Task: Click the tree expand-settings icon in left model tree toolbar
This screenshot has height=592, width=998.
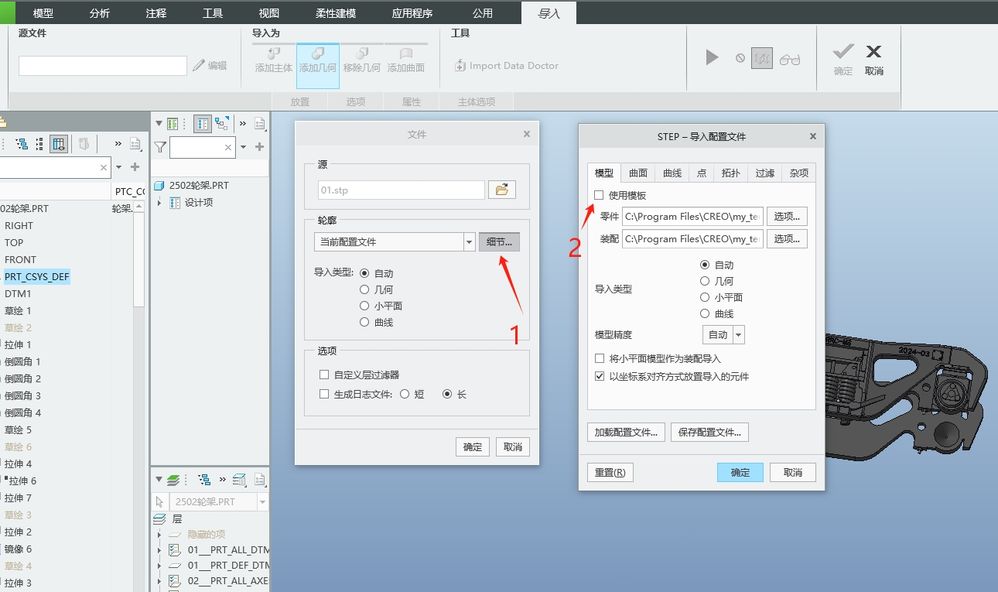Action: click(22, 144)
